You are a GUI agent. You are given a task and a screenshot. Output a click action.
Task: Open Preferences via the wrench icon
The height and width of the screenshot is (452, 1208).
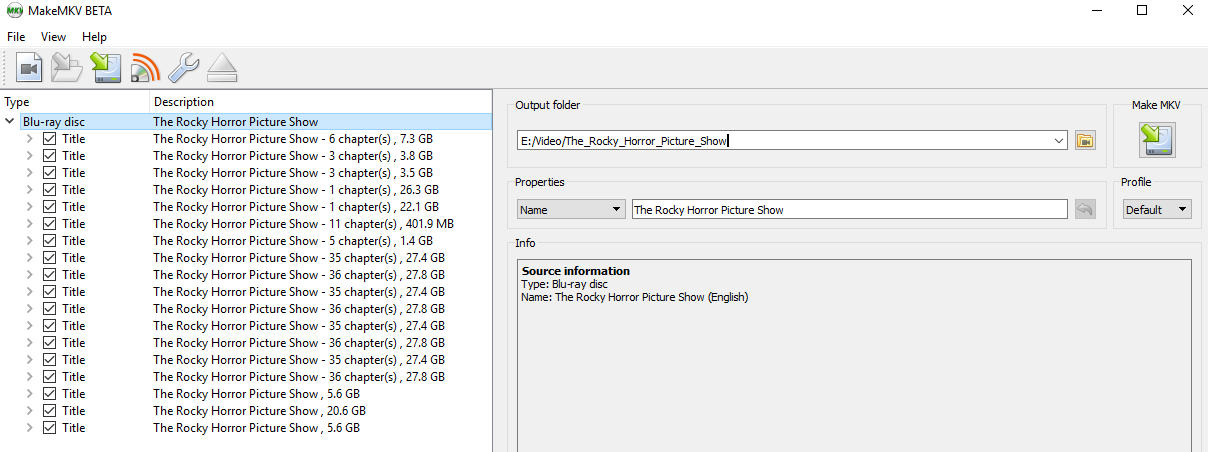point(184,67)
